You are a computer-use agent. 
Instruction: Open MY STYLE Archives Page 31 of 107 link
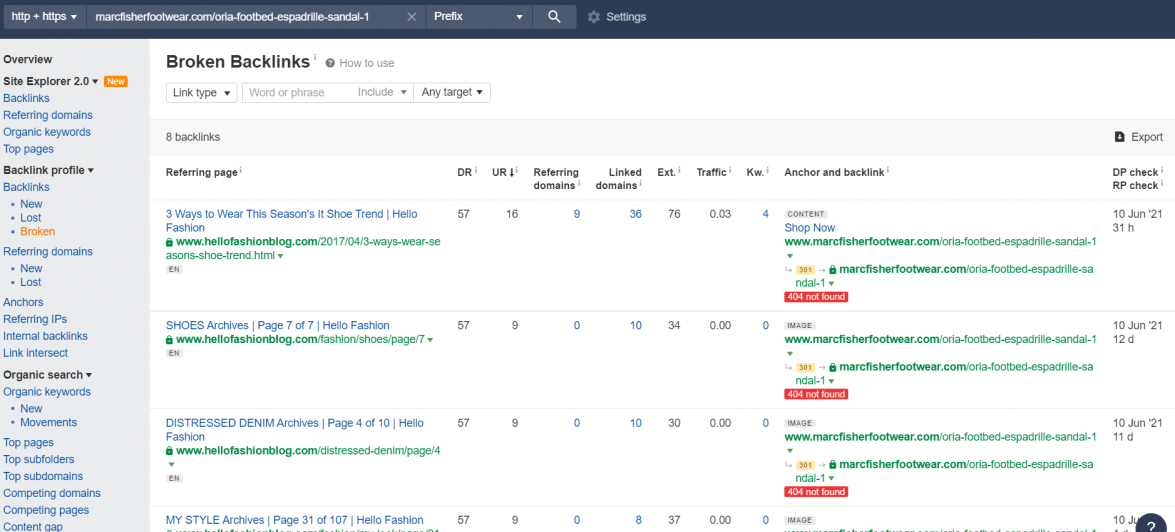[x=294, y=520]
